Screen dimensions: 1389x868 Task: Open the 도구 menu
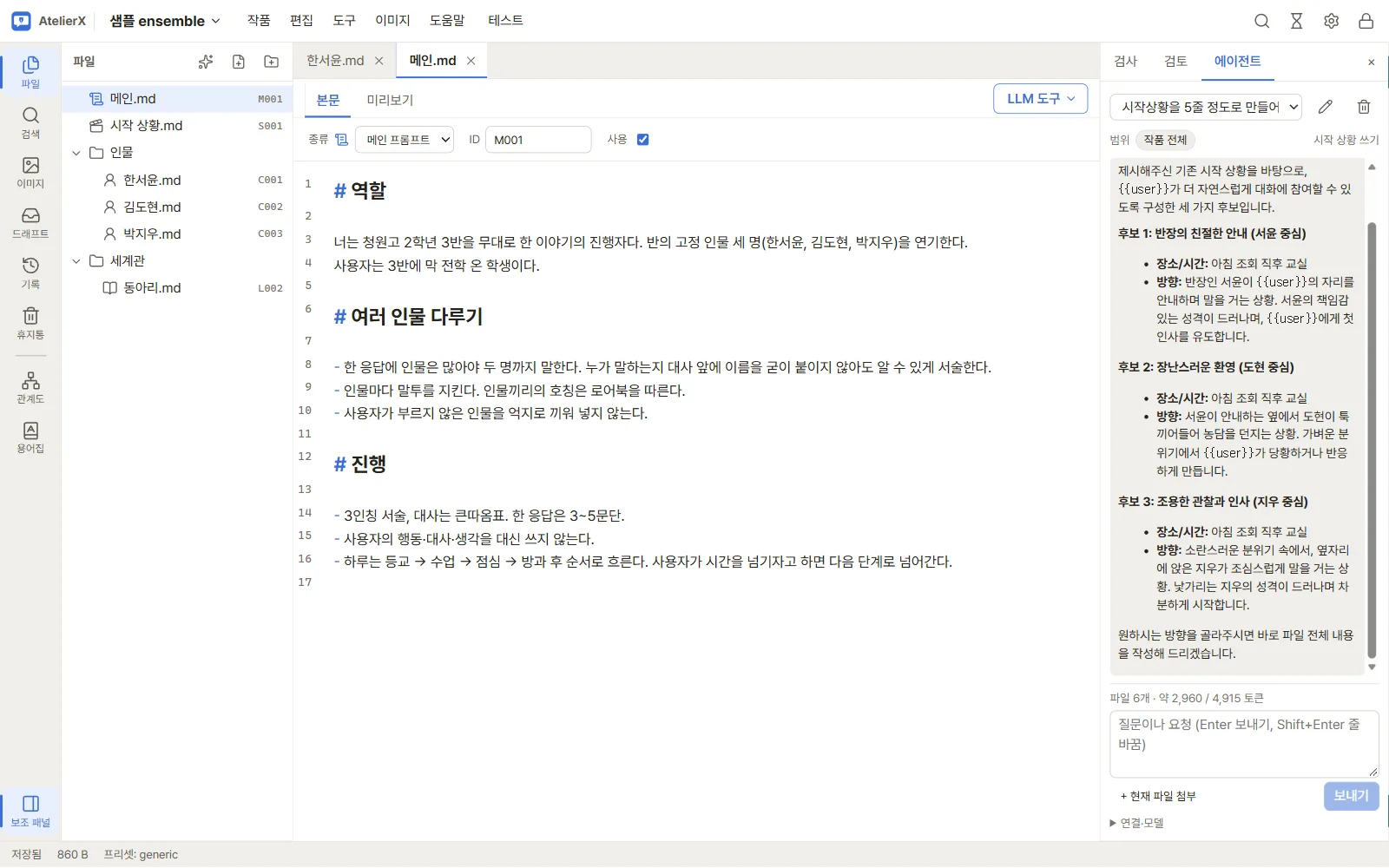(345, 21)
